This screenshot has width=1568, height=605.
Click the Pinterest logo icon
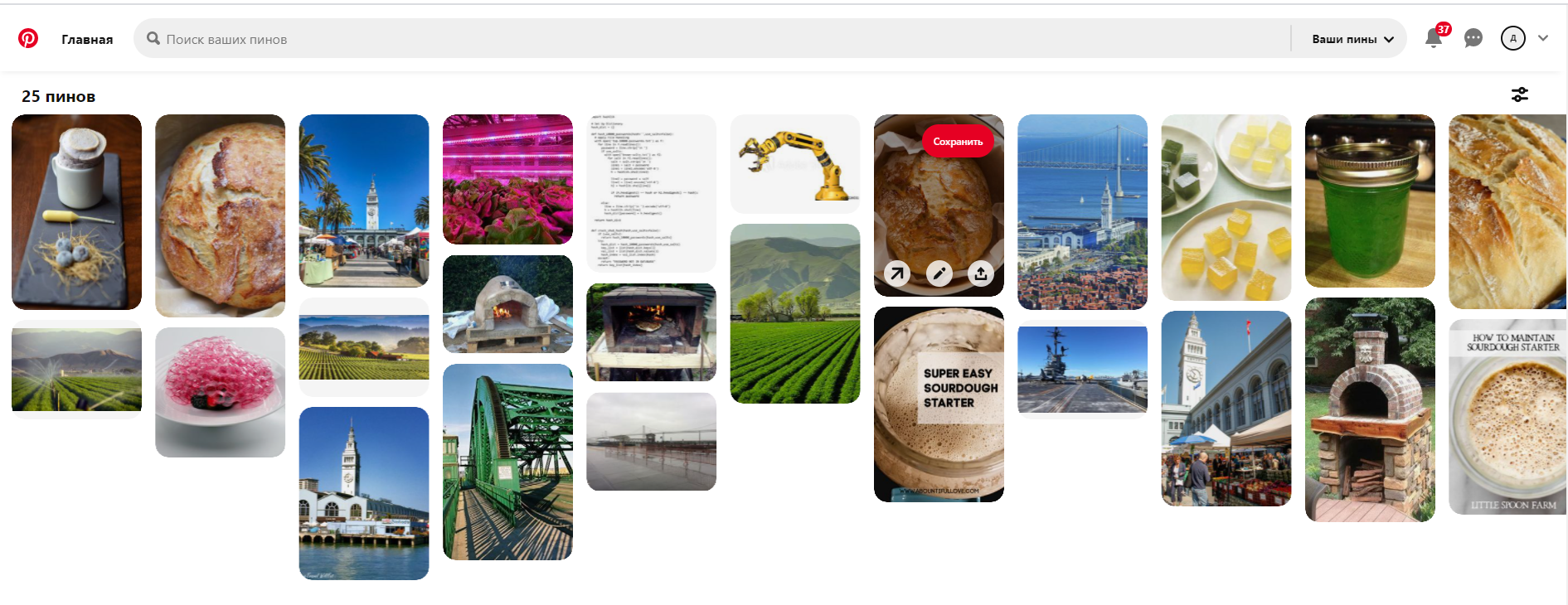[x=28, y=38]
